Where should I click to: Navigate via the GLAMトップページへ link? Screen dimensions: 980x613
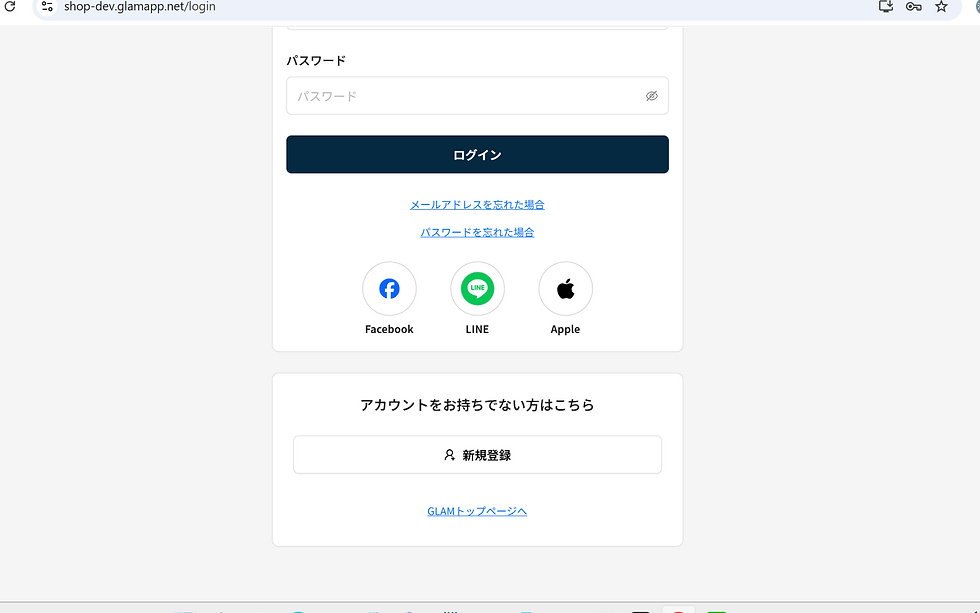click(477, 510)
